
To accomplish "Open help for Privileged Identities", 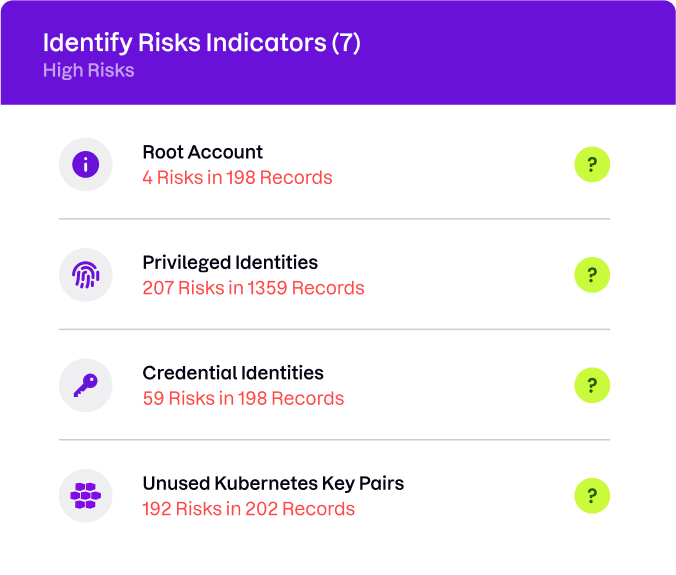I will [x=592, y=275].
